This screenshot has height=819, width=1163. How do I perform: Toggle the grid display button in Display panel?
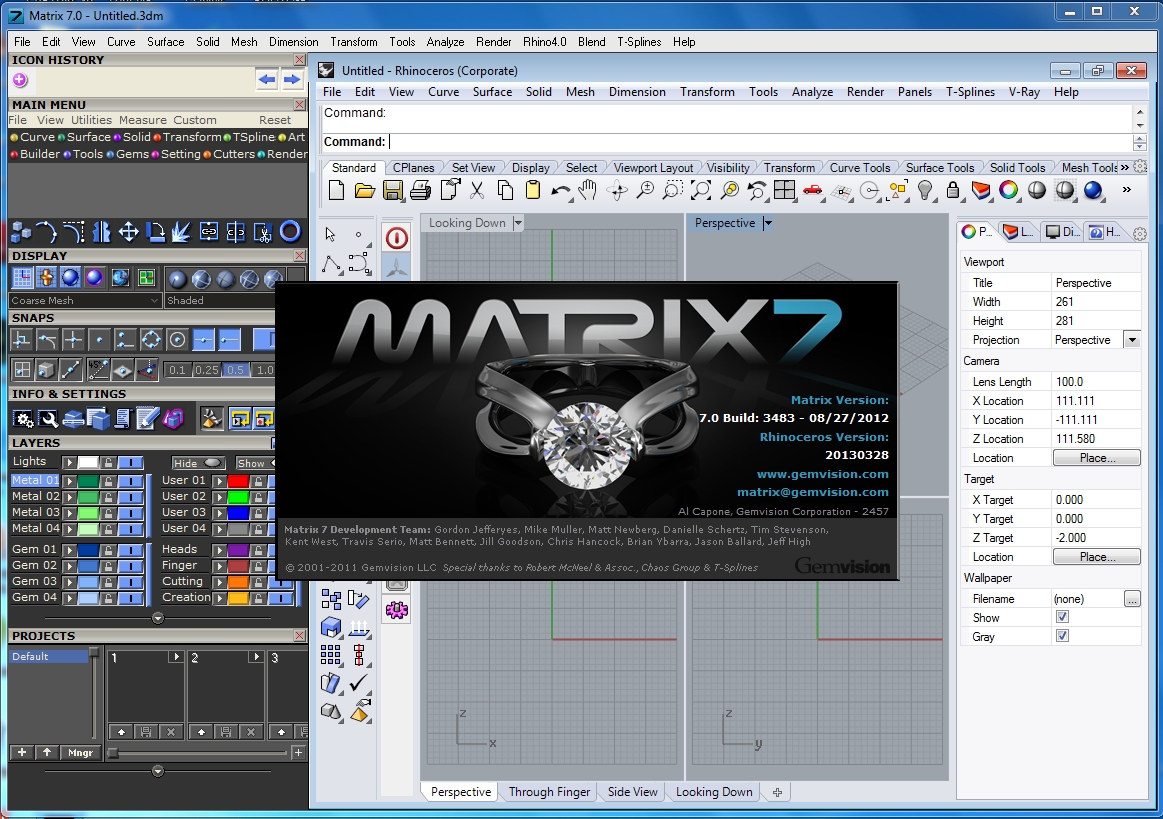pyautogui.click(x=22, y=277)
